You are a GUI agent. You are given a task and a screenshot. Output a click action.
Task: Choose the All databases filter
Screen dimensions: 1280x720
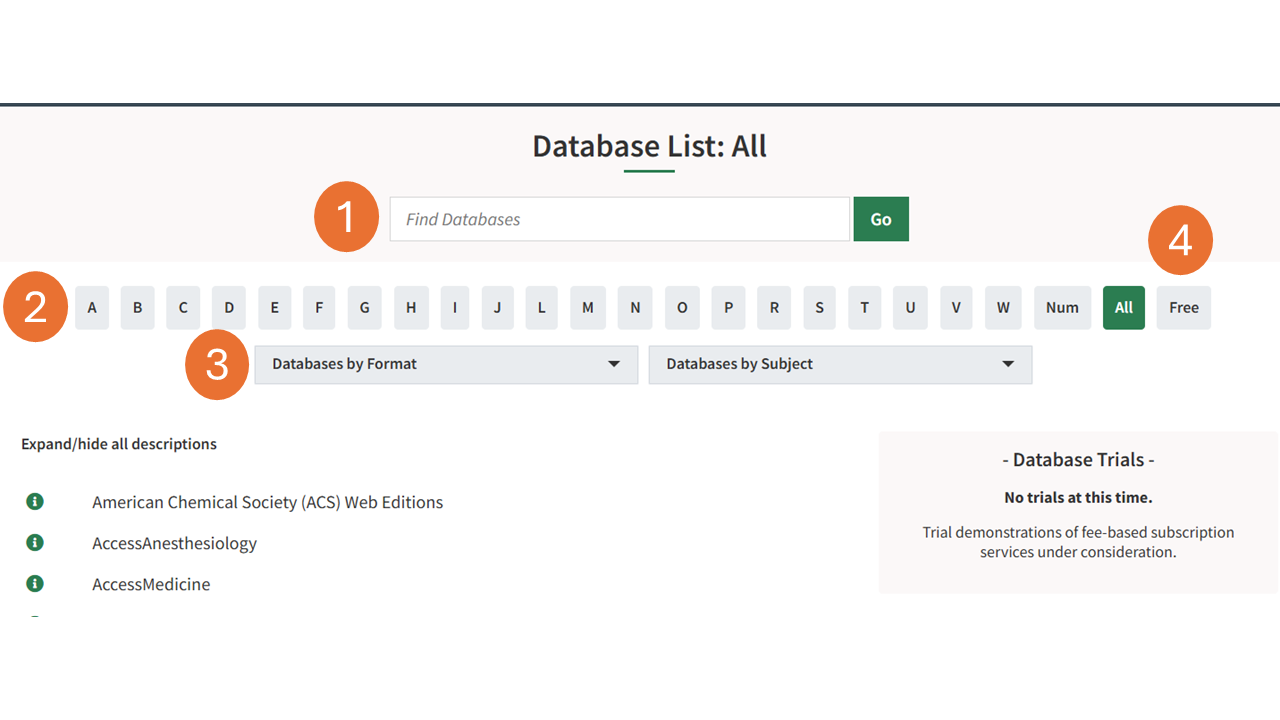[x=1124, y=308]
